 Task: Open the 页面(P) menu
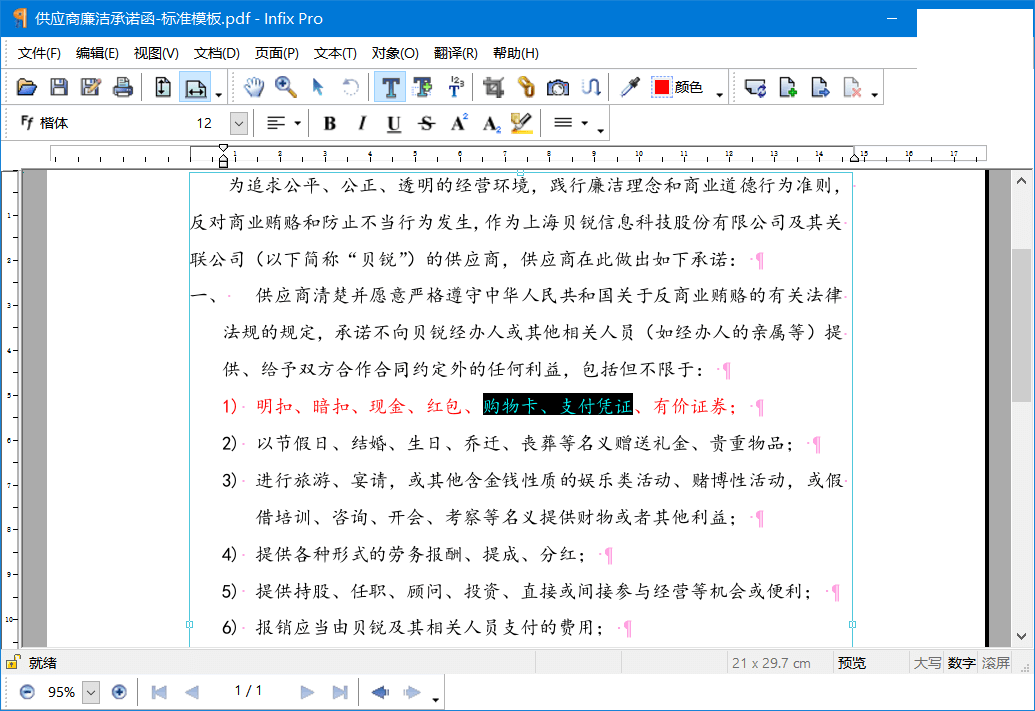tap(277, 53)
